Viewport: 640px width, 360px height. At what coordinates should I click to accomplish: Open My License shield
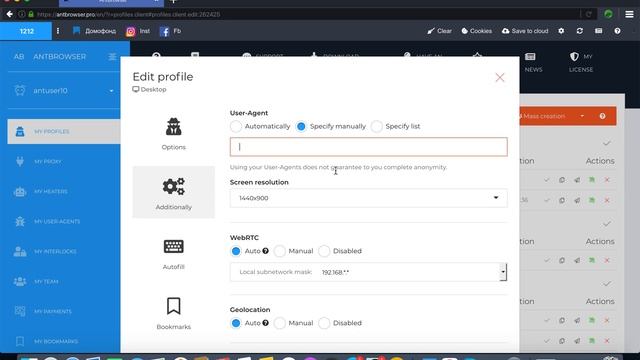coord(581,62)
